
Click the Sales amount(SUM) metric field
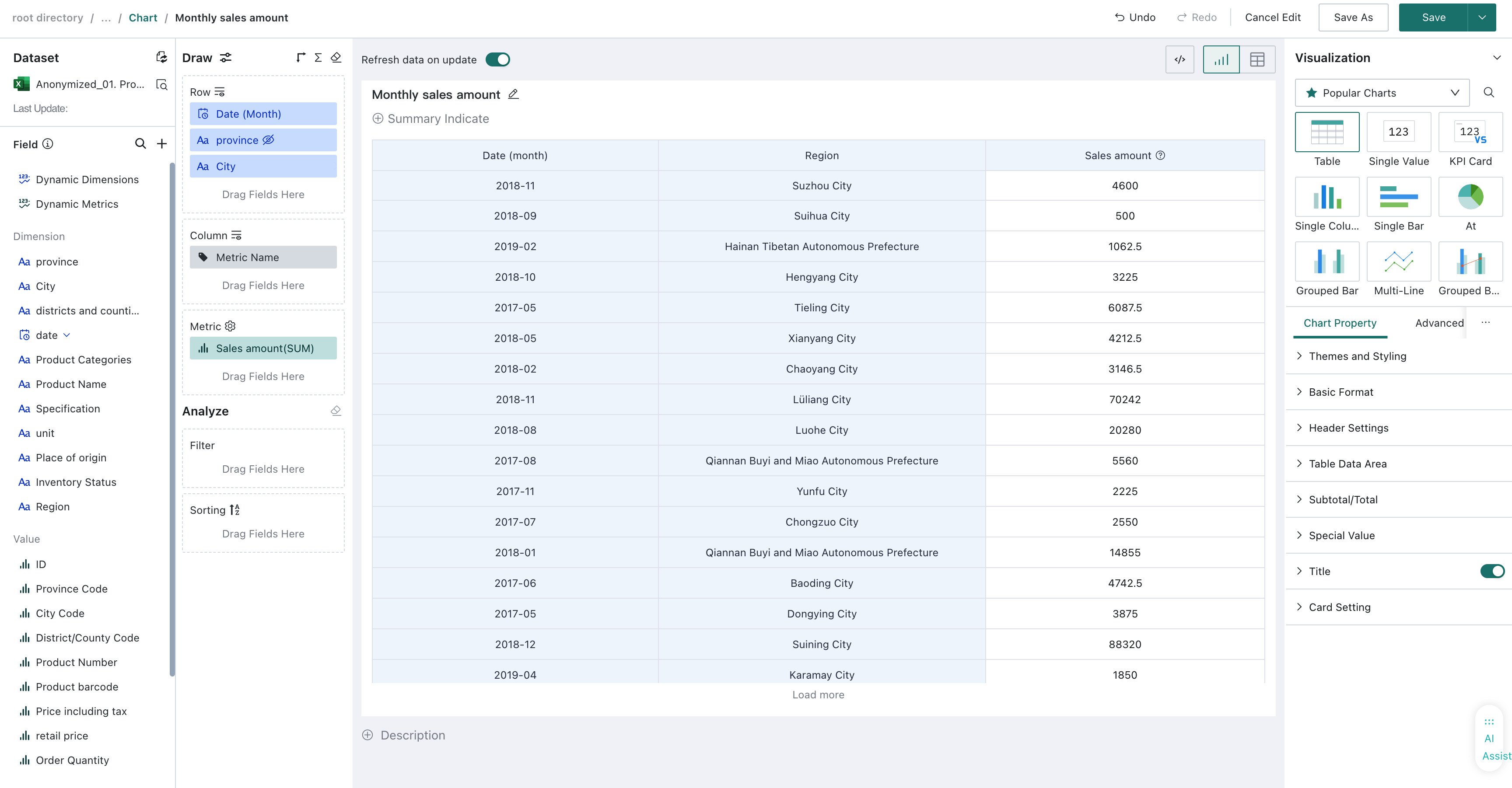(x=263, y=348)
